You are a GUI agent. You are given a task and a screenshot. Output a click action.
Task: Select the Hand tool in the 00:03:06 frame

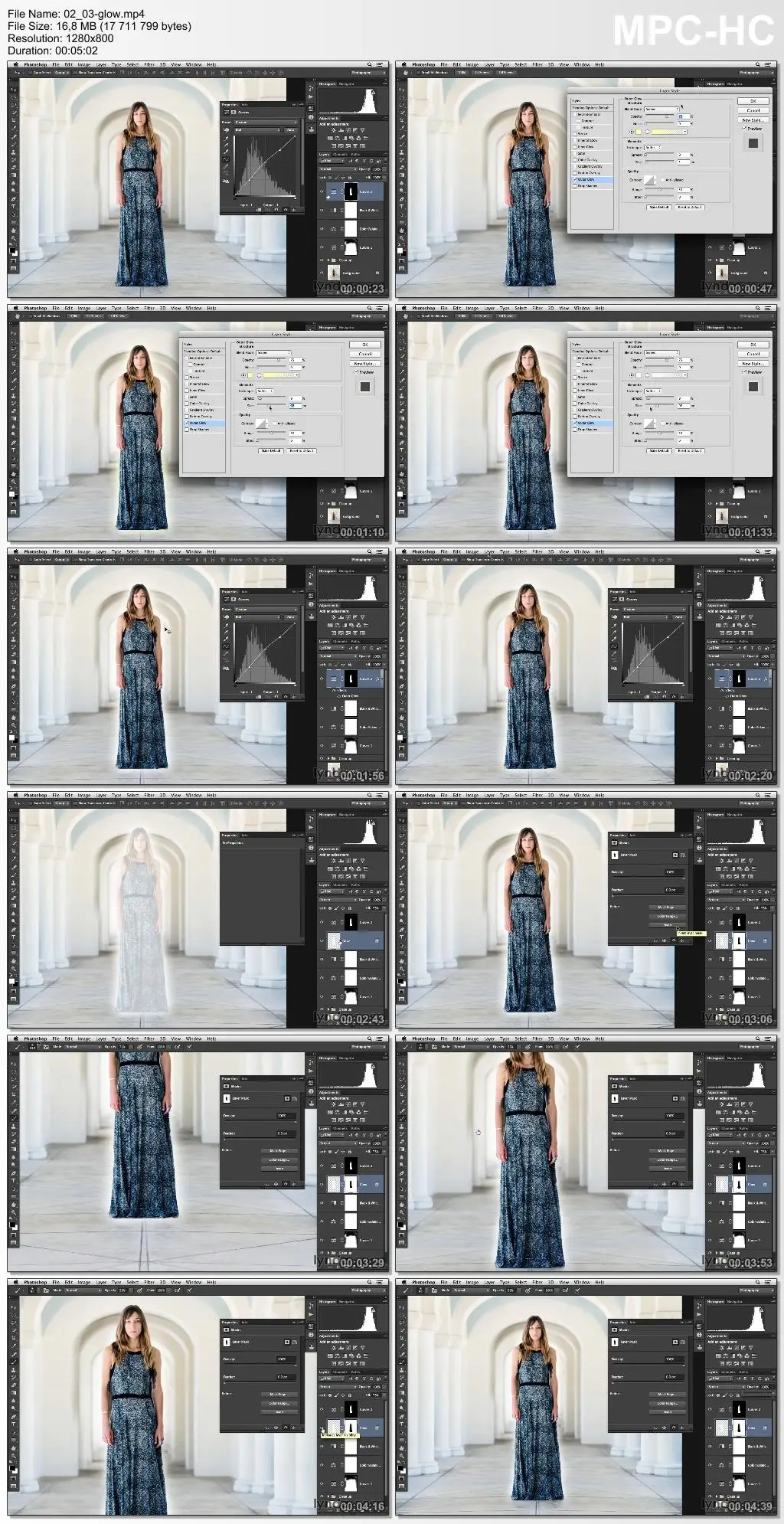[x=402, y=961]
